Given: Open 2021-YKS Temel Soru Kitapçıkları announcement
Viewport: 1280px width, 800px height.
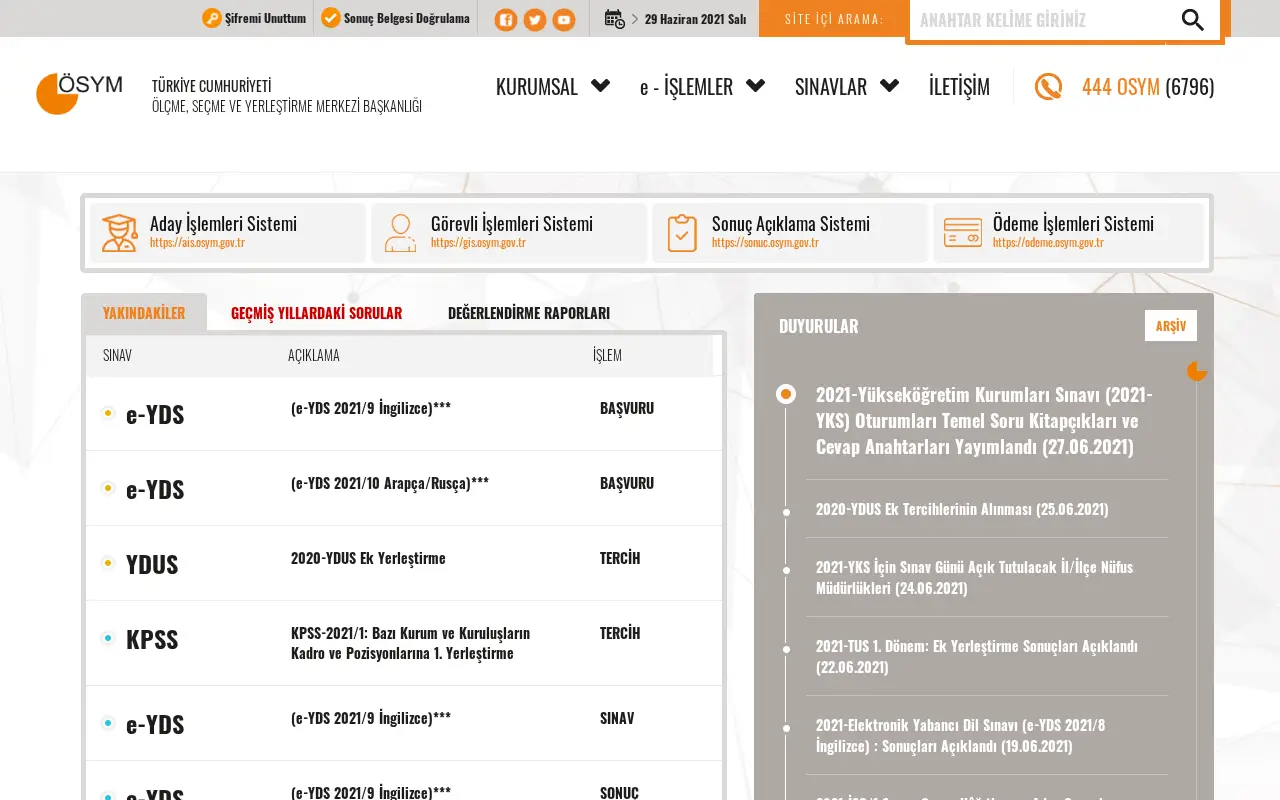Looking at the screenshot, I should (x=984, y=420).
